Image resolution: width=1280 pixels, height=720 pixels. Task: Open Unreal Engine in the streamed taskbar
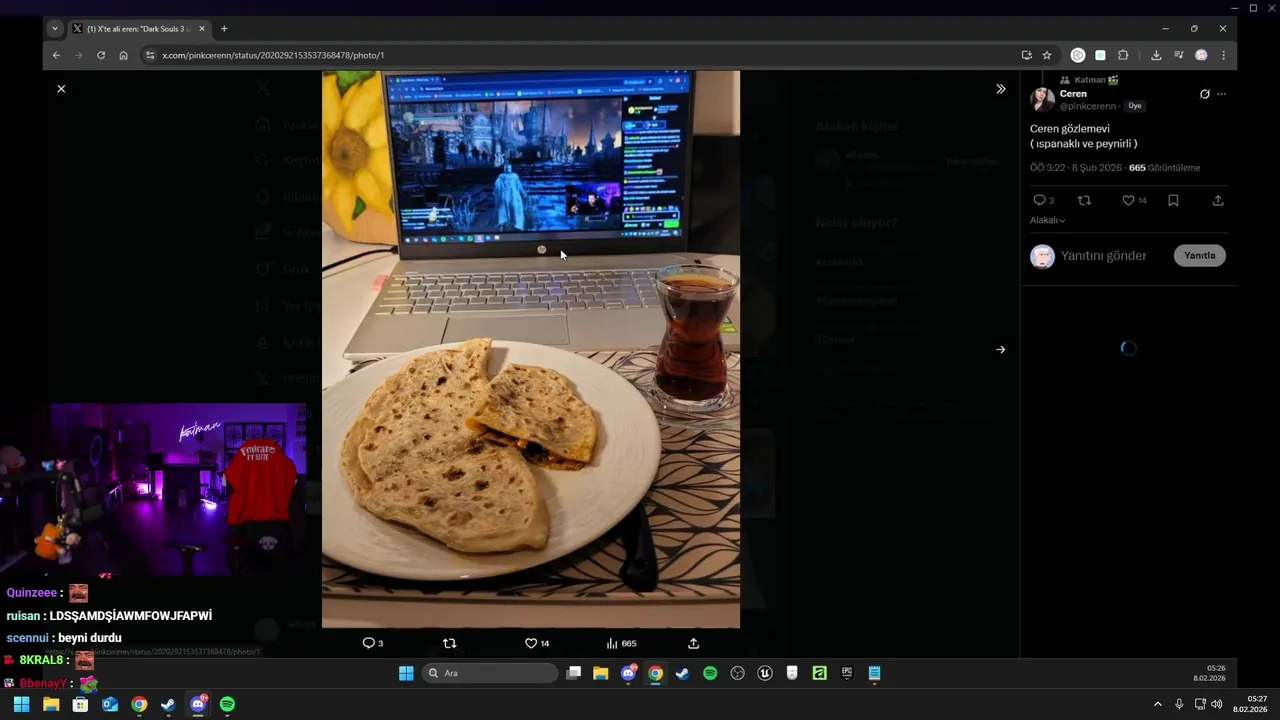click(765, 673)
